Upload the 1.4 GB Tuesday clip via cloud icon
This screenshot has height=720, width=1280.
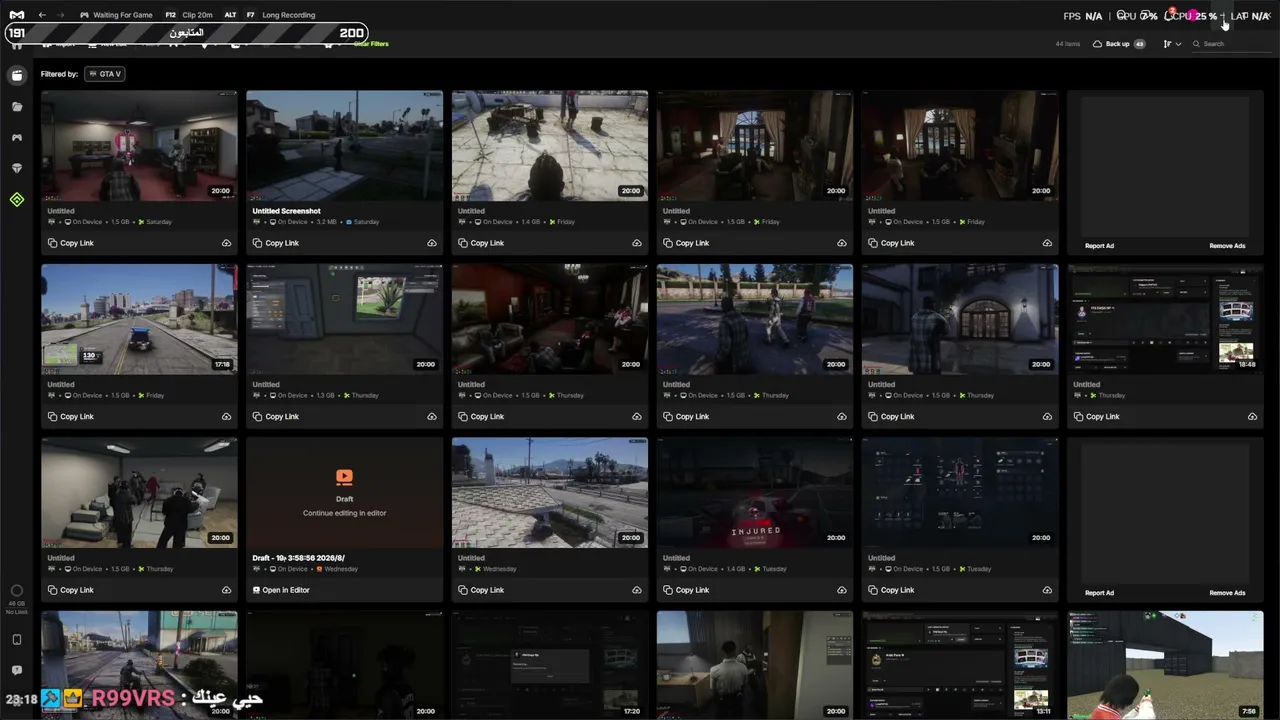pos(842,590)
